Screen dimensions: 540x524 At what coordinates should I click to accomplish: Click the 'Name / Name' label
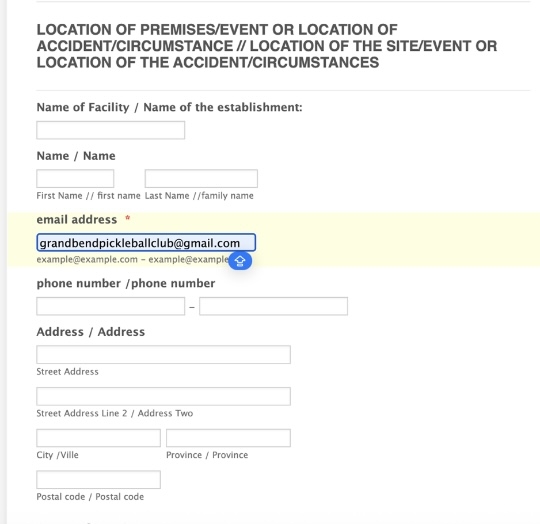coord(76,156)
